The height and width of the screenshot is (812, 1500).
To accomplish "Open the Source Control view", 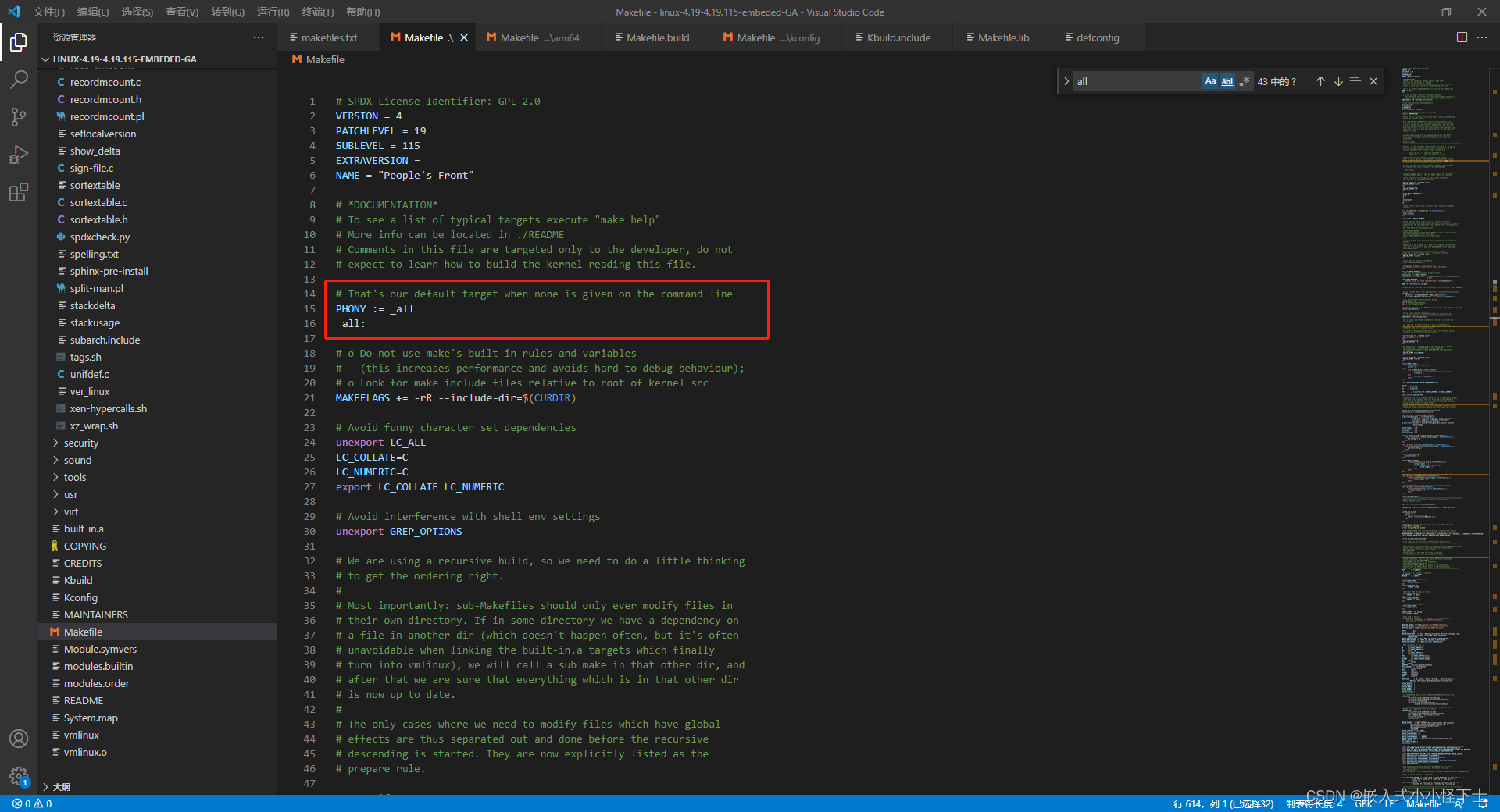I will pyautogui.click(x=19, y=117).
